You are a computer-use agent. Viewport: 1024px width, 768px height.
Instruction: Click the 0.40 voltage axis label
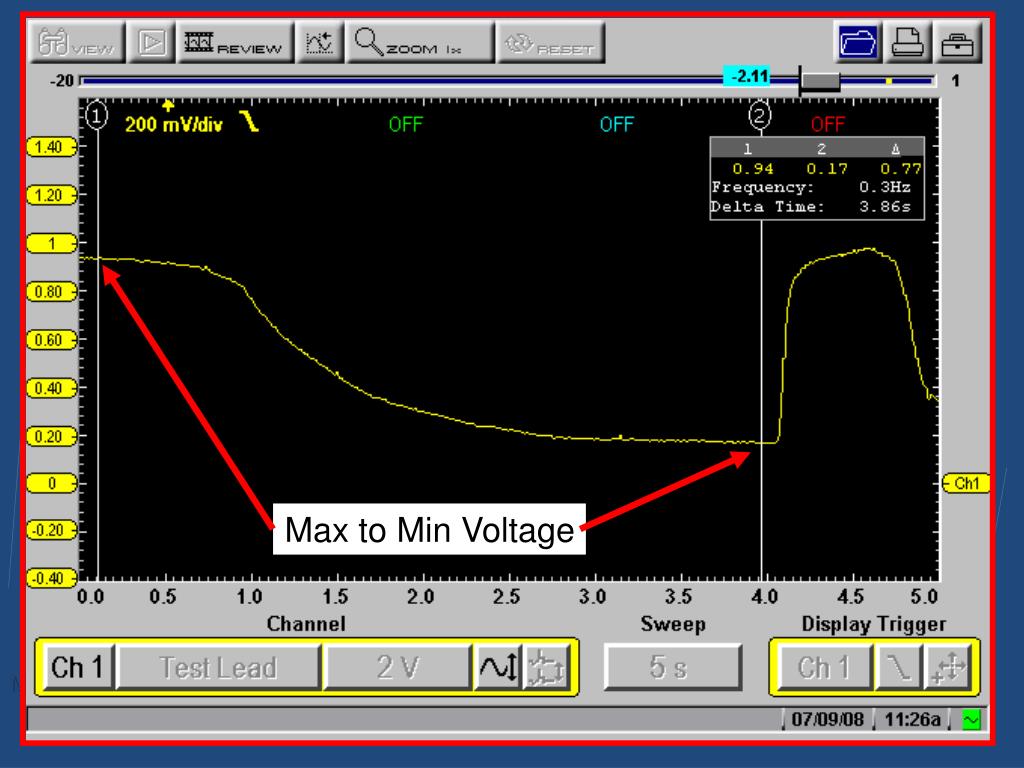click(51, 388)
